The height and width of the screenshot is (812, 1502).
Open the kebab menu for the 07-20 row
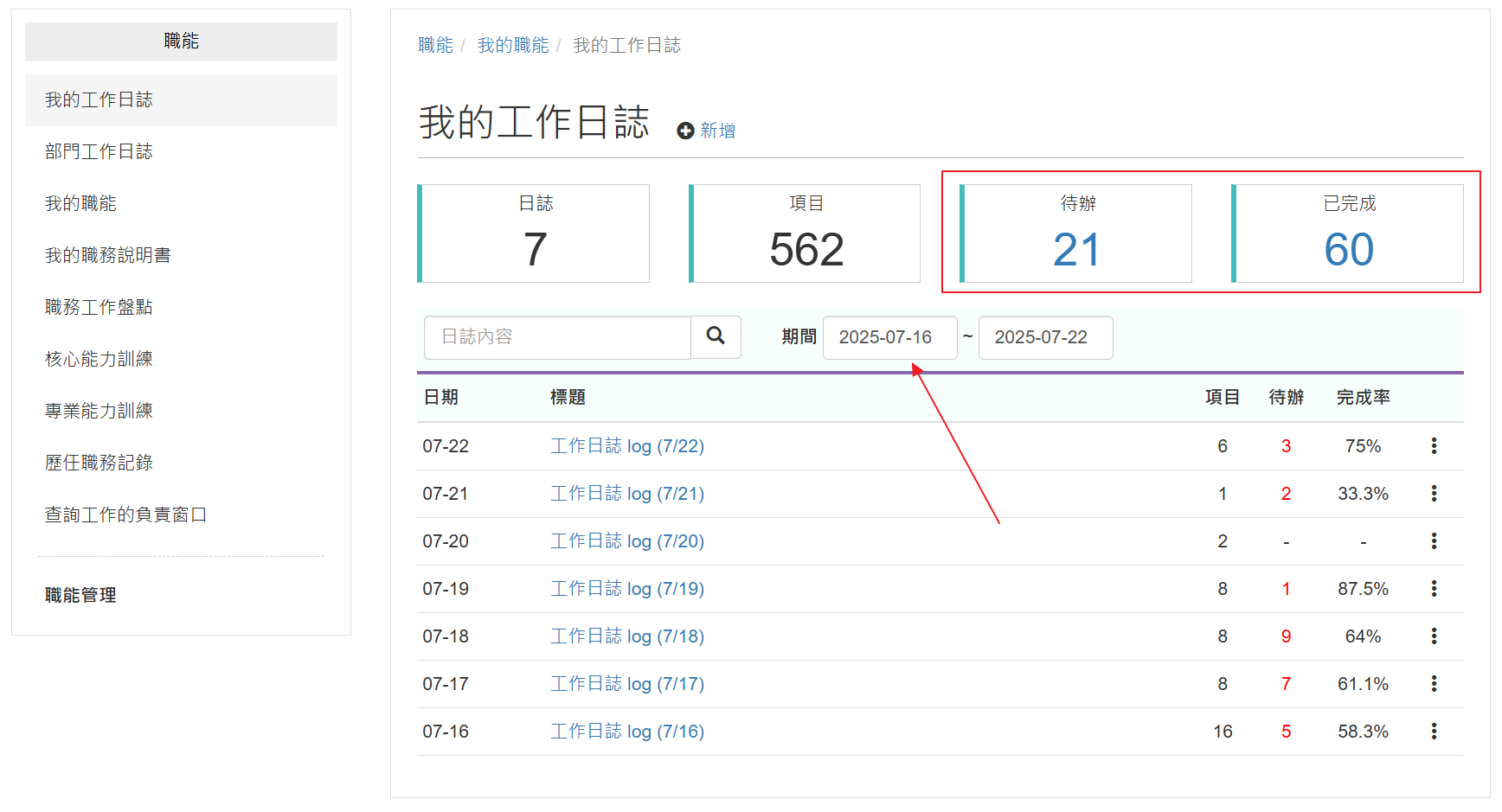click(1434, 541)
